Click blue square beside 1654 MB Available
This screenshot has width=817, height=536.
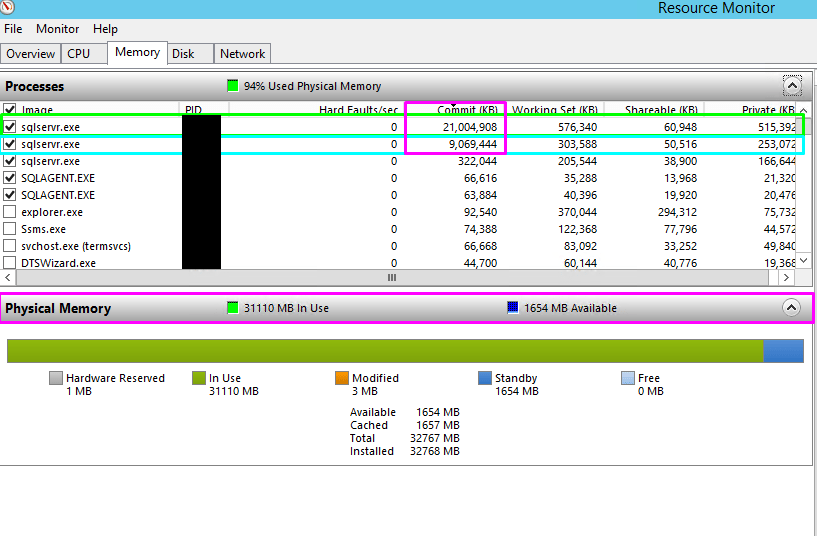coord(513,308)
